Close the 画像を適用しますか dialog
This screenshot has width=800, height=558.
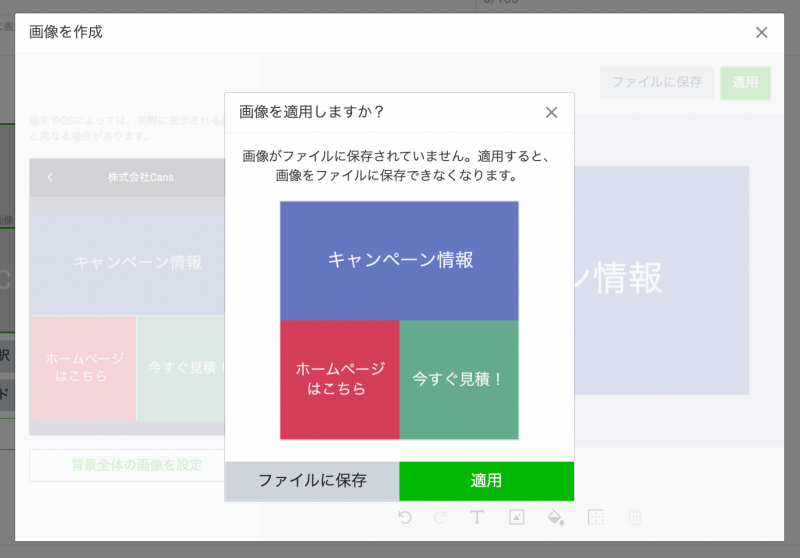pyautogui.click(x=551, y=112)
